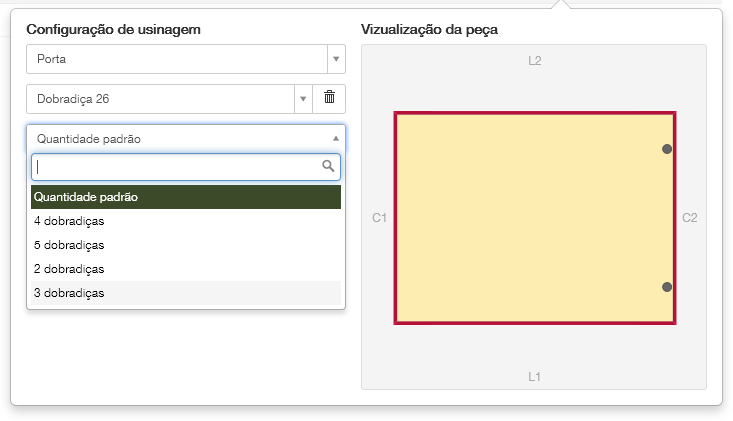Pick the 3 dobradiças option
733x421 pixels.
click(x=186, y=293)
